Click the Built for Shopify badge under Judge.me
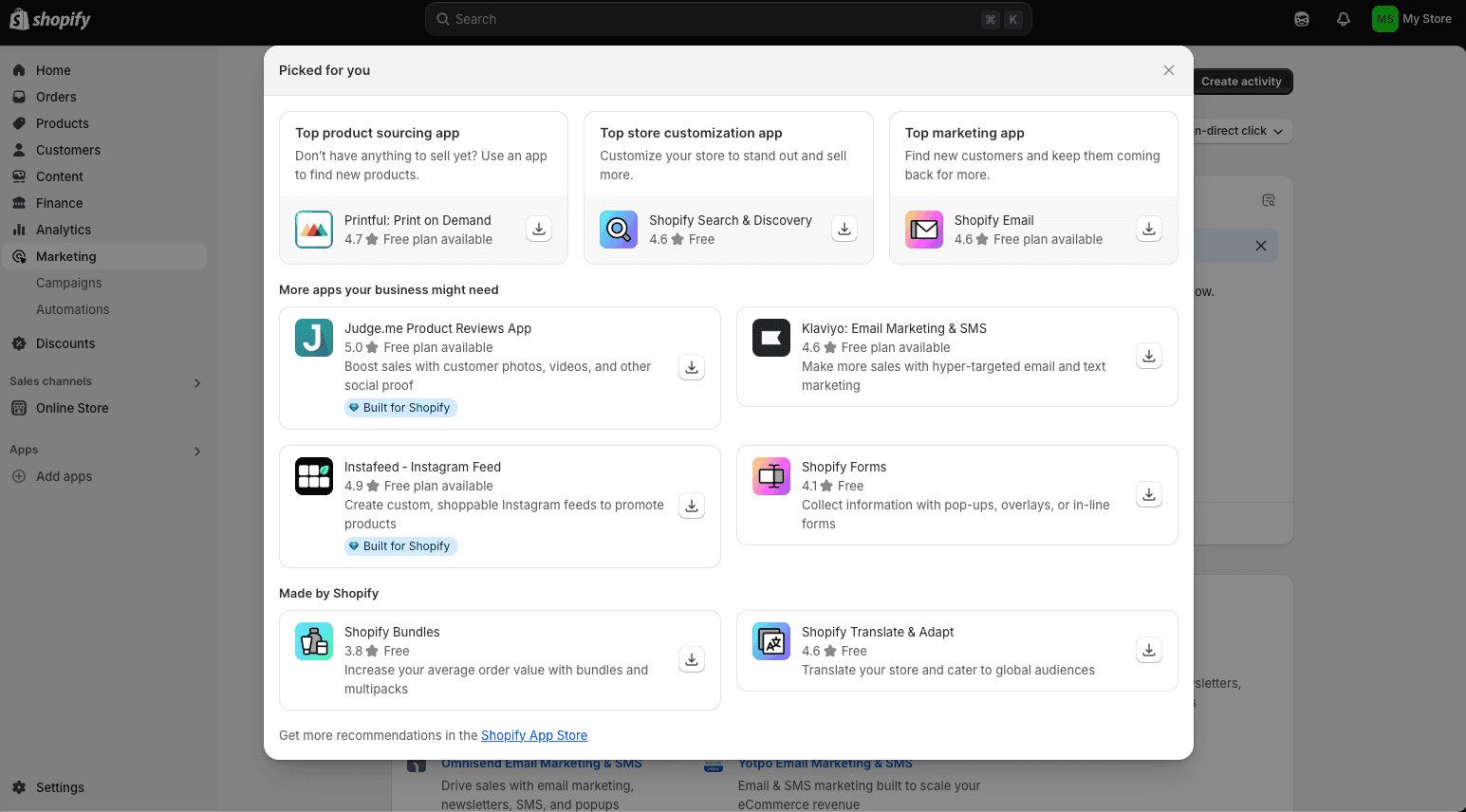 coord(400,408)
